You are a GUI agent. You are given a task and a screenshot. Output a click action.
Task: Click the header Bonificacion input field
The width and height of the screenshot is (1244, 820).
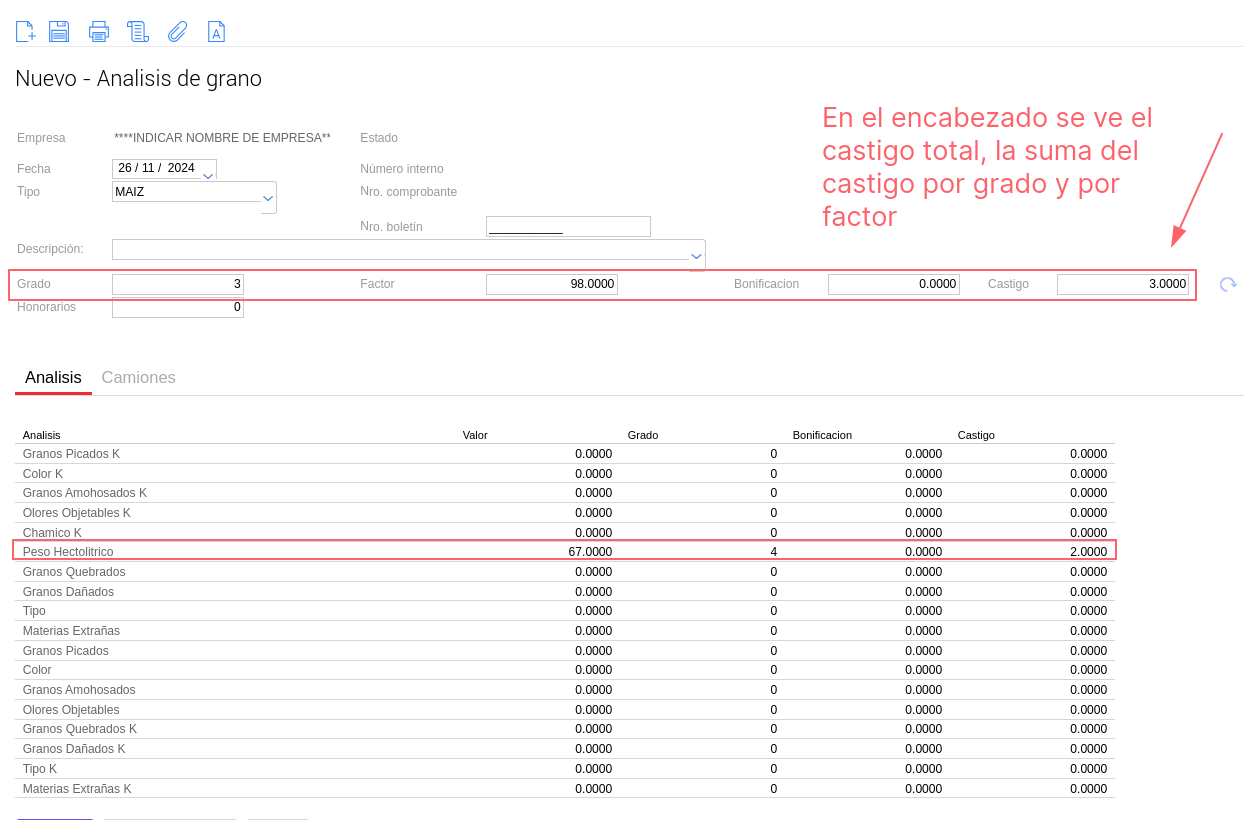(893, 285)
